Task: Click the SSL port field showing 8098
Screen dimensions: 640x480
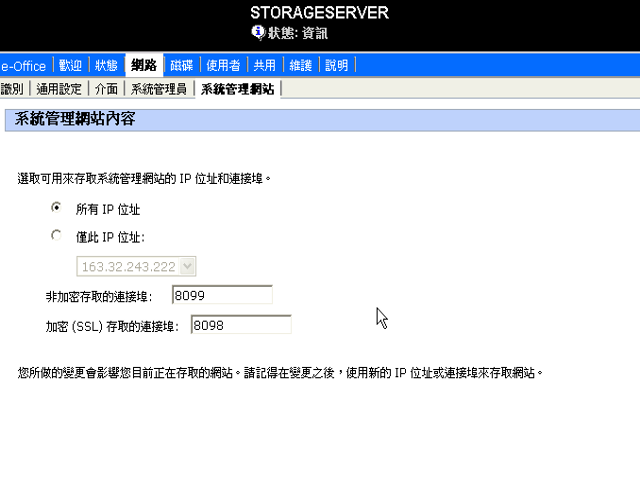Action: pyautogui.click(x=241, y=325)
